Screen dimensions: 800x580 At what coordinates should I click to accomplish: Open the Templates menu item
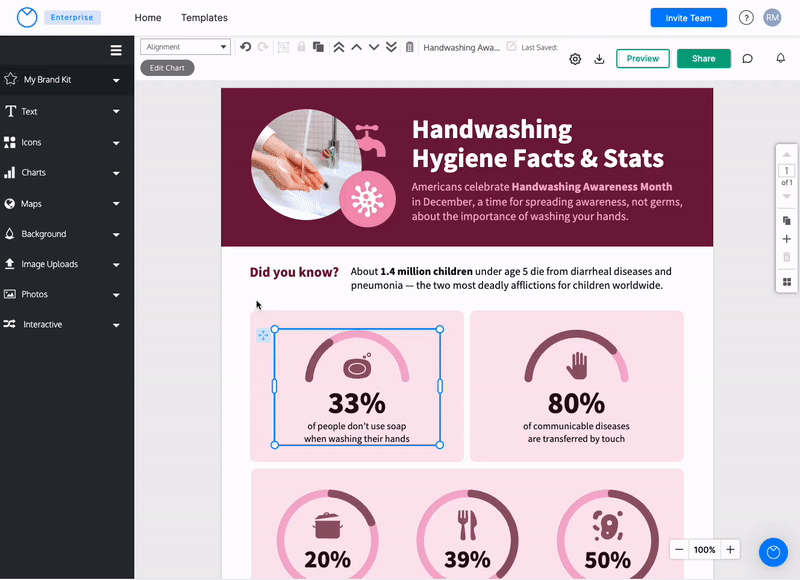tap(204, 18)
